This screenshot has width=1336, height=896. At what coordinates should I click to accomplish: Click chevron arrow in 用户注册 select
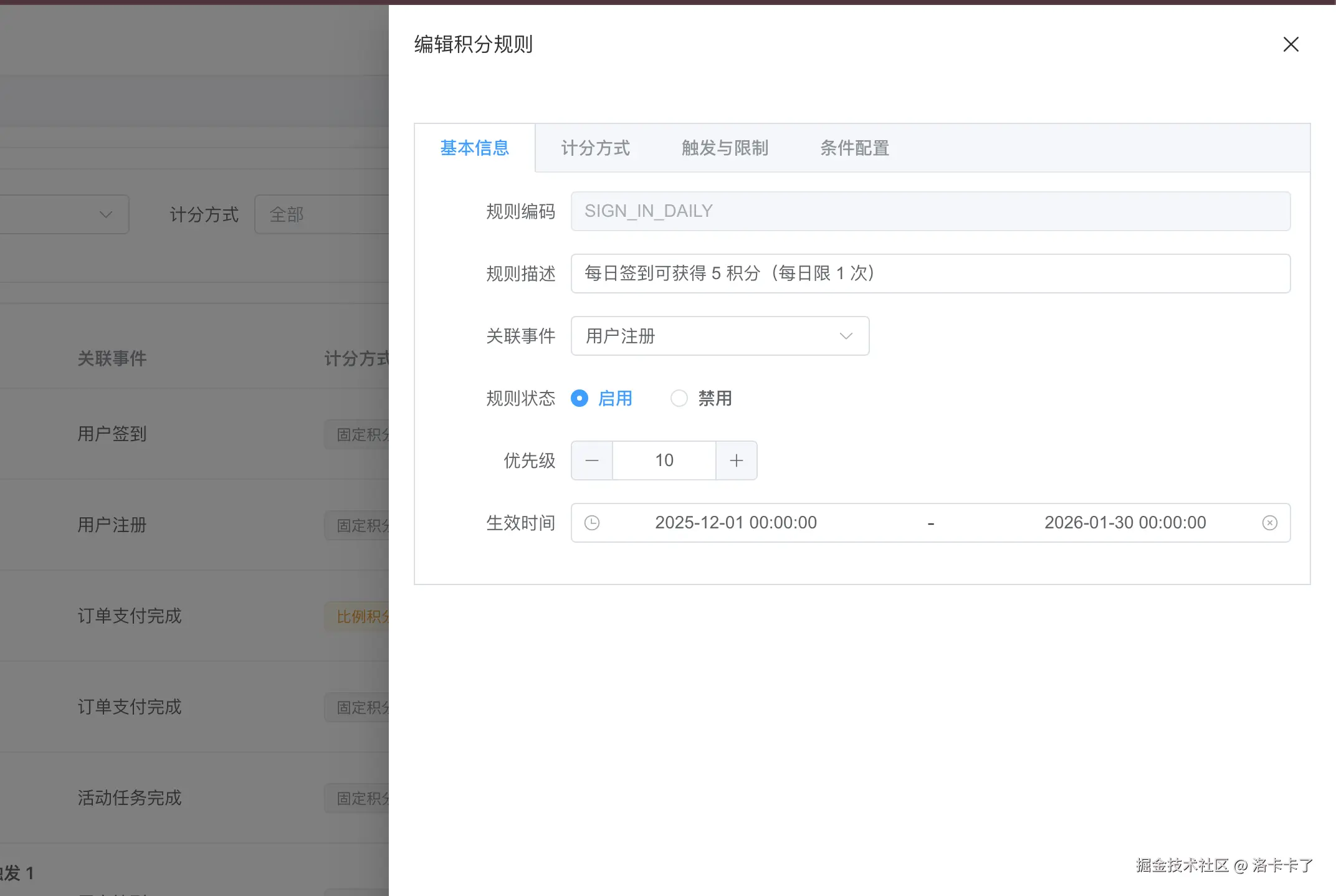(x=846, y=336)
